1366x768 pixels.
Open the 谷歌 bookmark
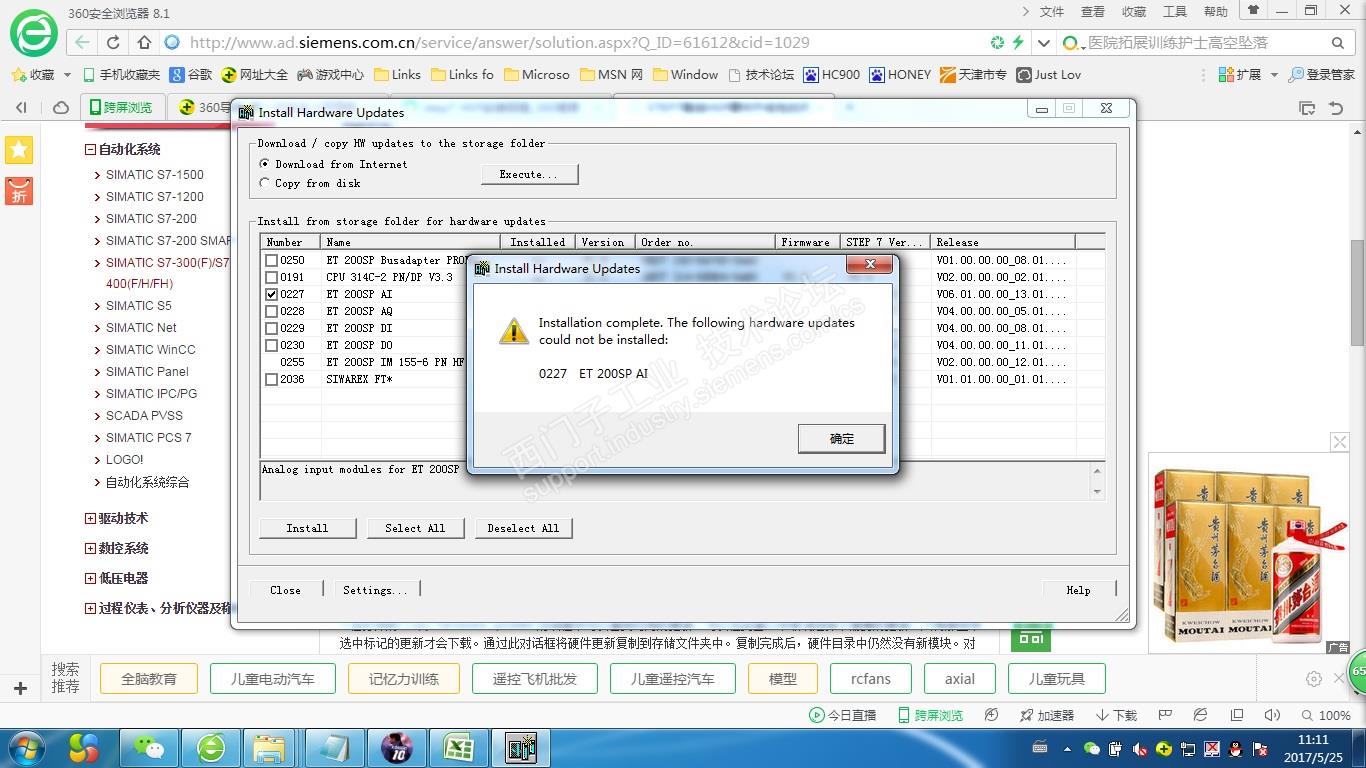(x=191, y=75)
